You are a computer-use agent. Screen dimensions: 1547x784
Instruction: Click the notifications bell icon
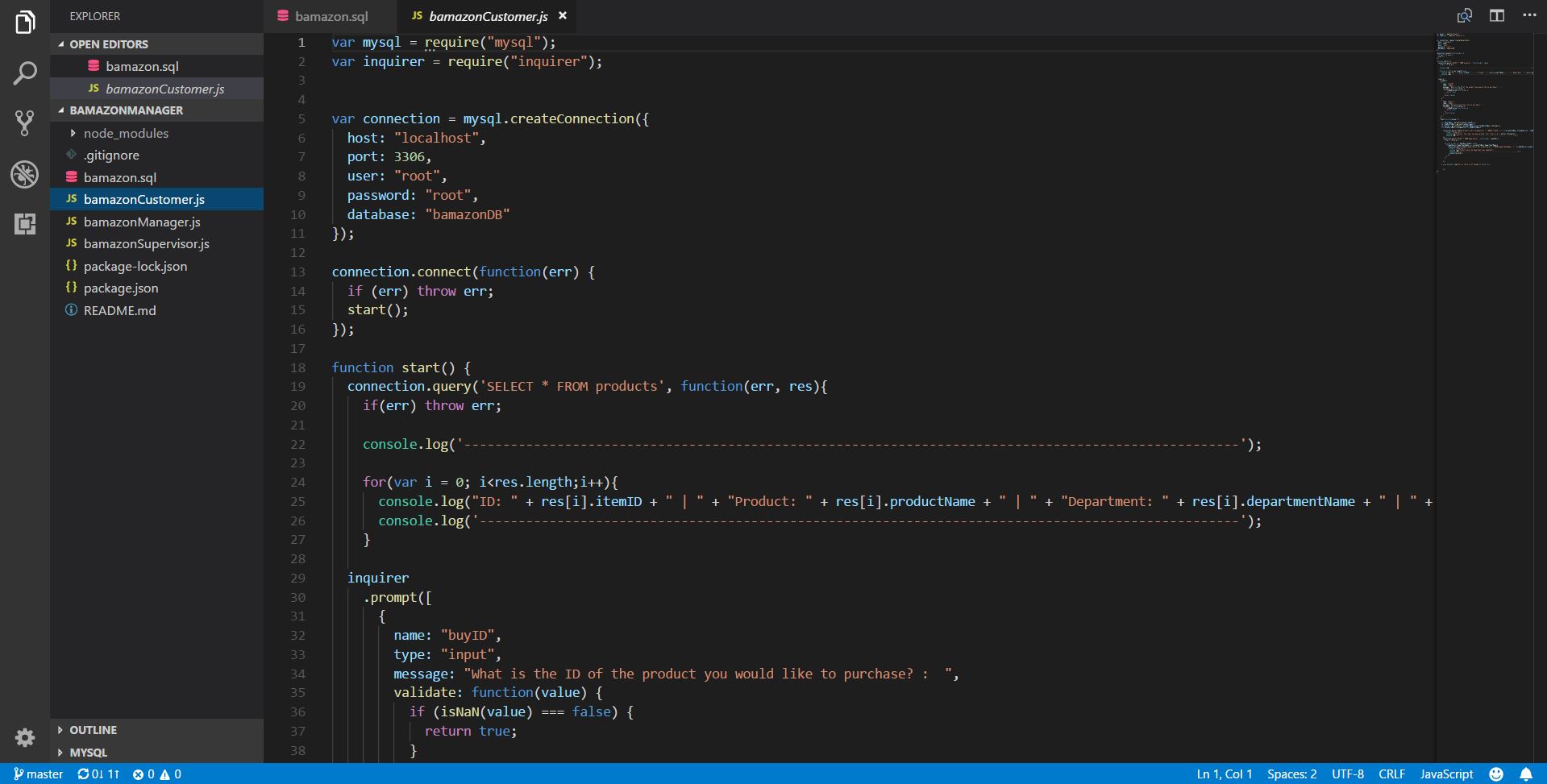1526,774
